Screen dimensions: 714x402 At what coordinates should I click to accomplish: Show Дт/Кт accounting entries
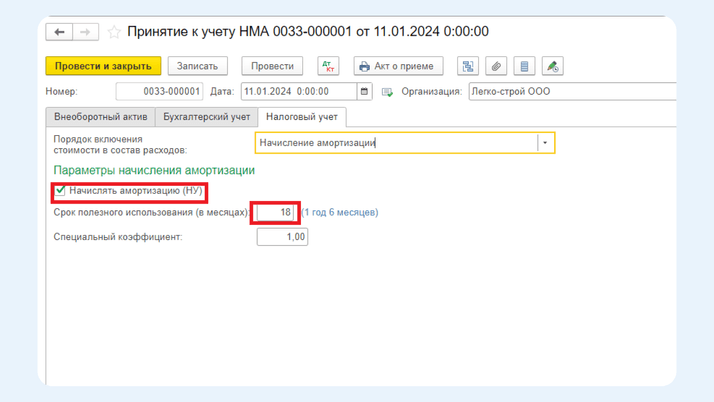pos(328,66)
